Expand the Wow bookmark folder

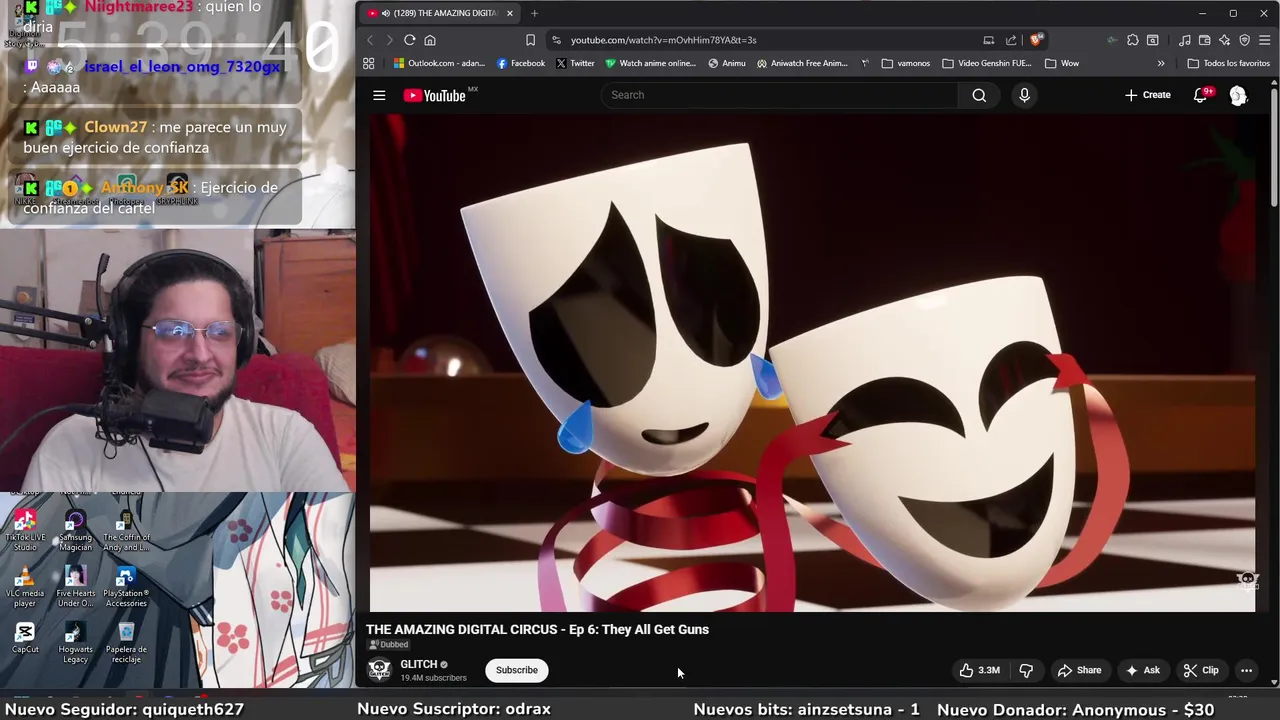(x=1062, y=63)
